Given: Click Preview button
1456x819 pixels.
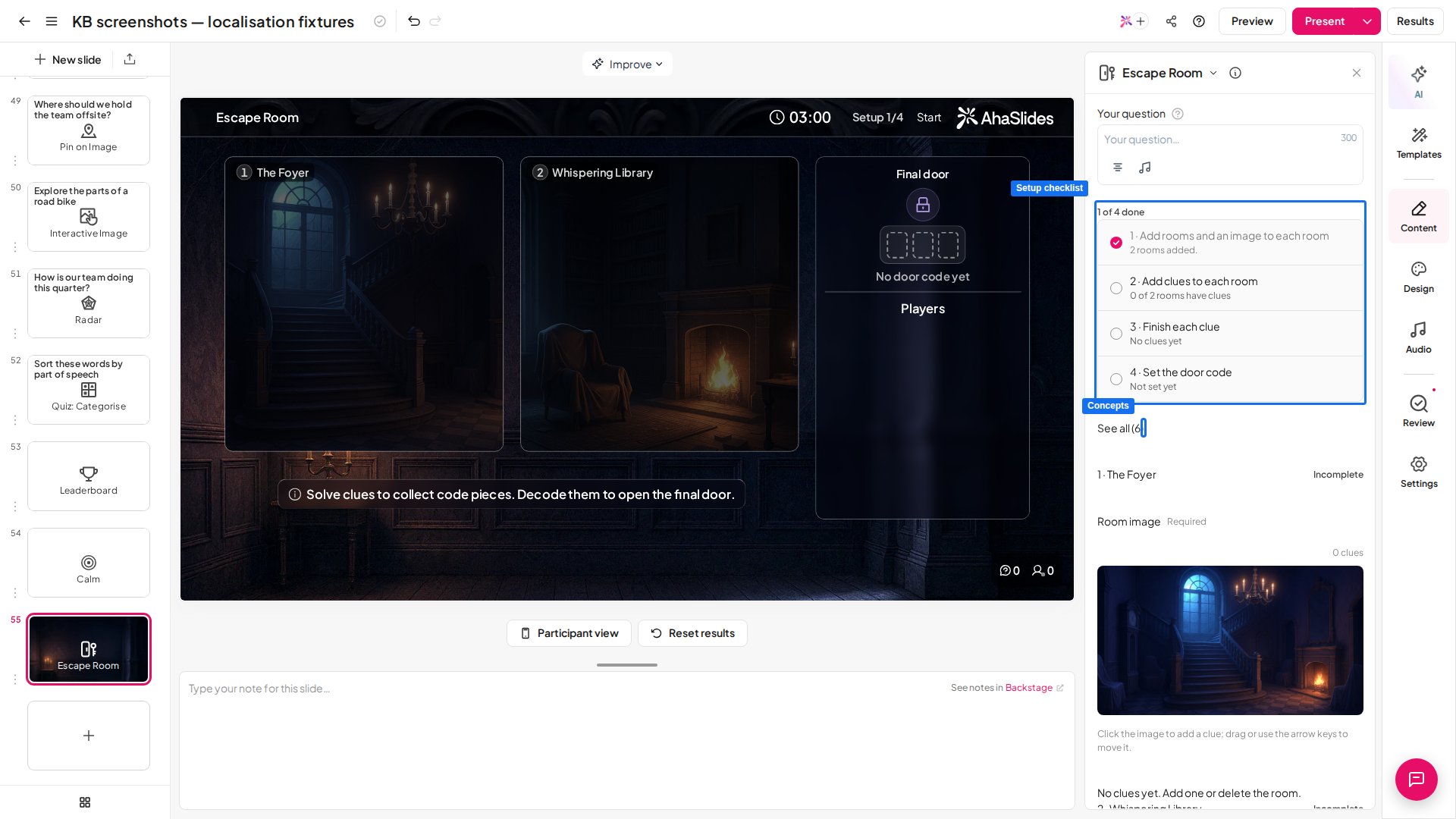Looking at the screenshot, I should [x=1252, y=21].
